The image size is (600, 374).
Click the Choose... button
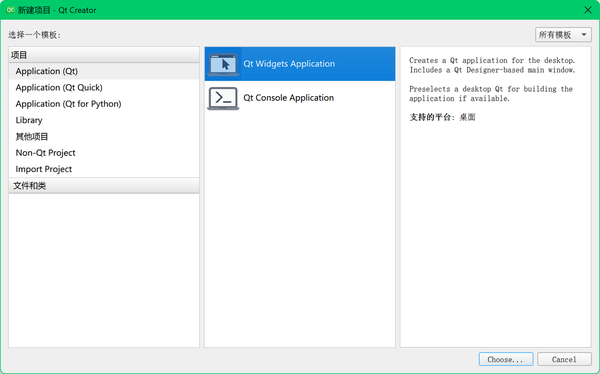click(505, 359)
